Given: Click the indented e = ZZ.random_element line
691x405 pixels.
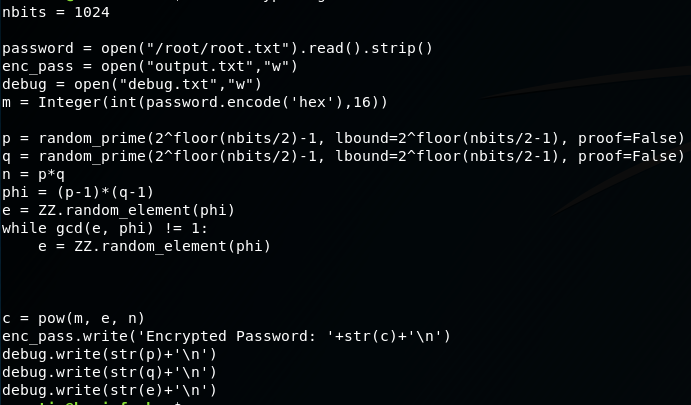Looking at the screenshot, I should (x=154, y=246).
